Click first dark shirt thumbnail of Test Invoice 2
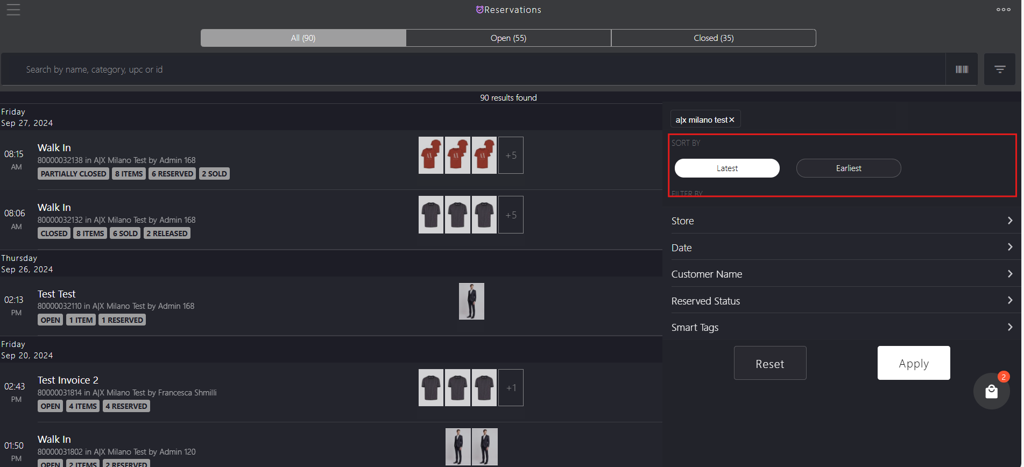The height and width of the screenshot is (467, 1024). tap(431, 388)
